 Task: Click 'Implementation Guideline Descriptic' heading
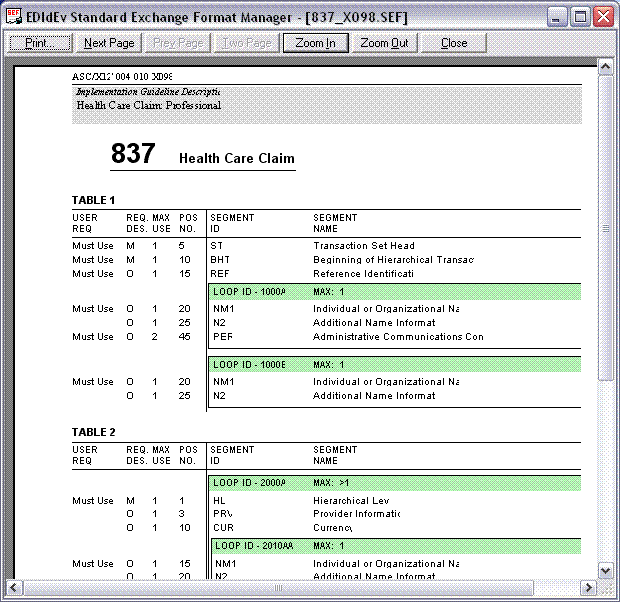(x=148, y=92)
